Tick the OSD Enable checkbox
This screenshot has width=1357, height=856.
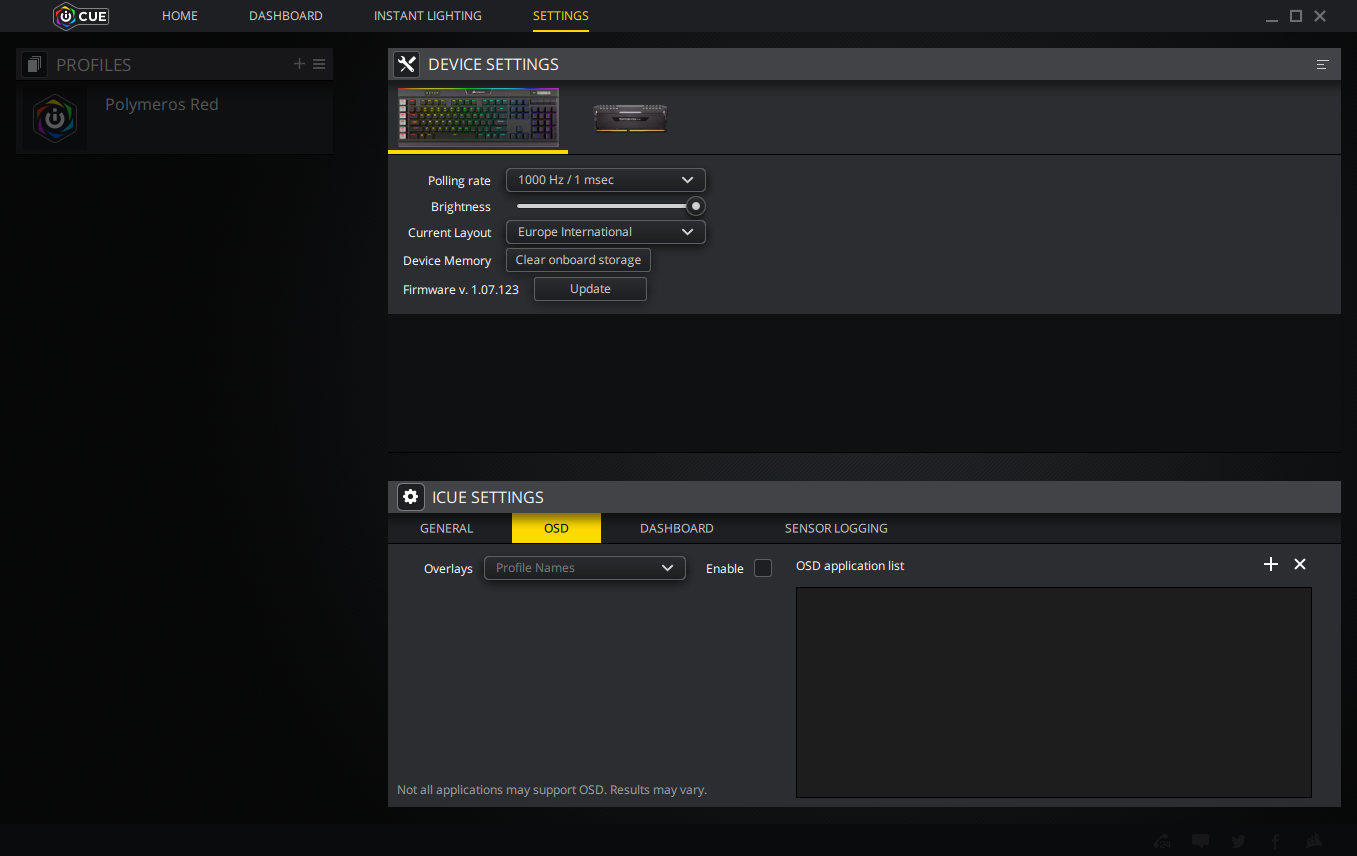(x=763, y=568)
